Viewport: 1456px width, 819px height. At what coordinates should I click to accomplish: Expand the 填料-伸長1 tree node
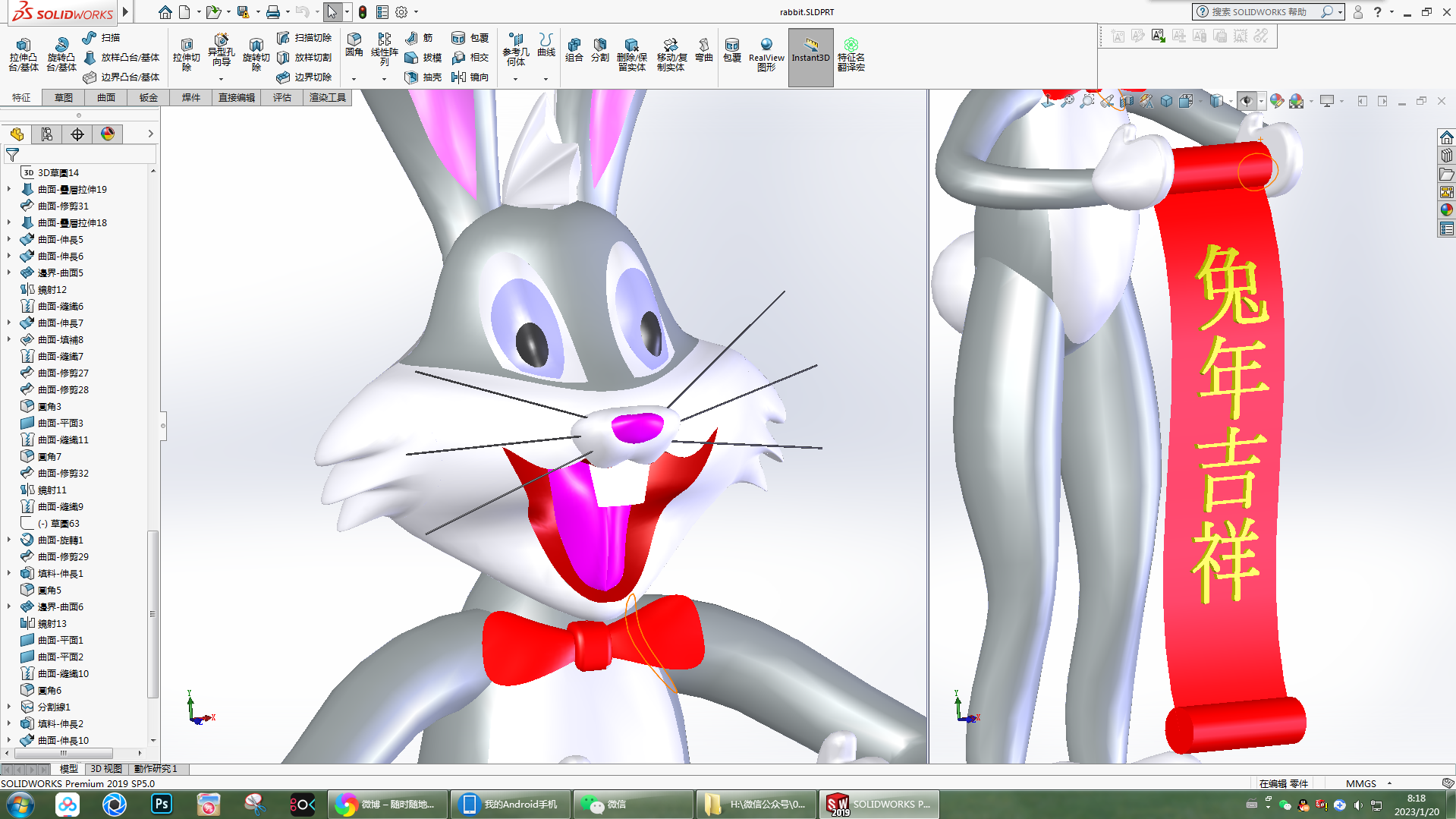click(9, 574)
